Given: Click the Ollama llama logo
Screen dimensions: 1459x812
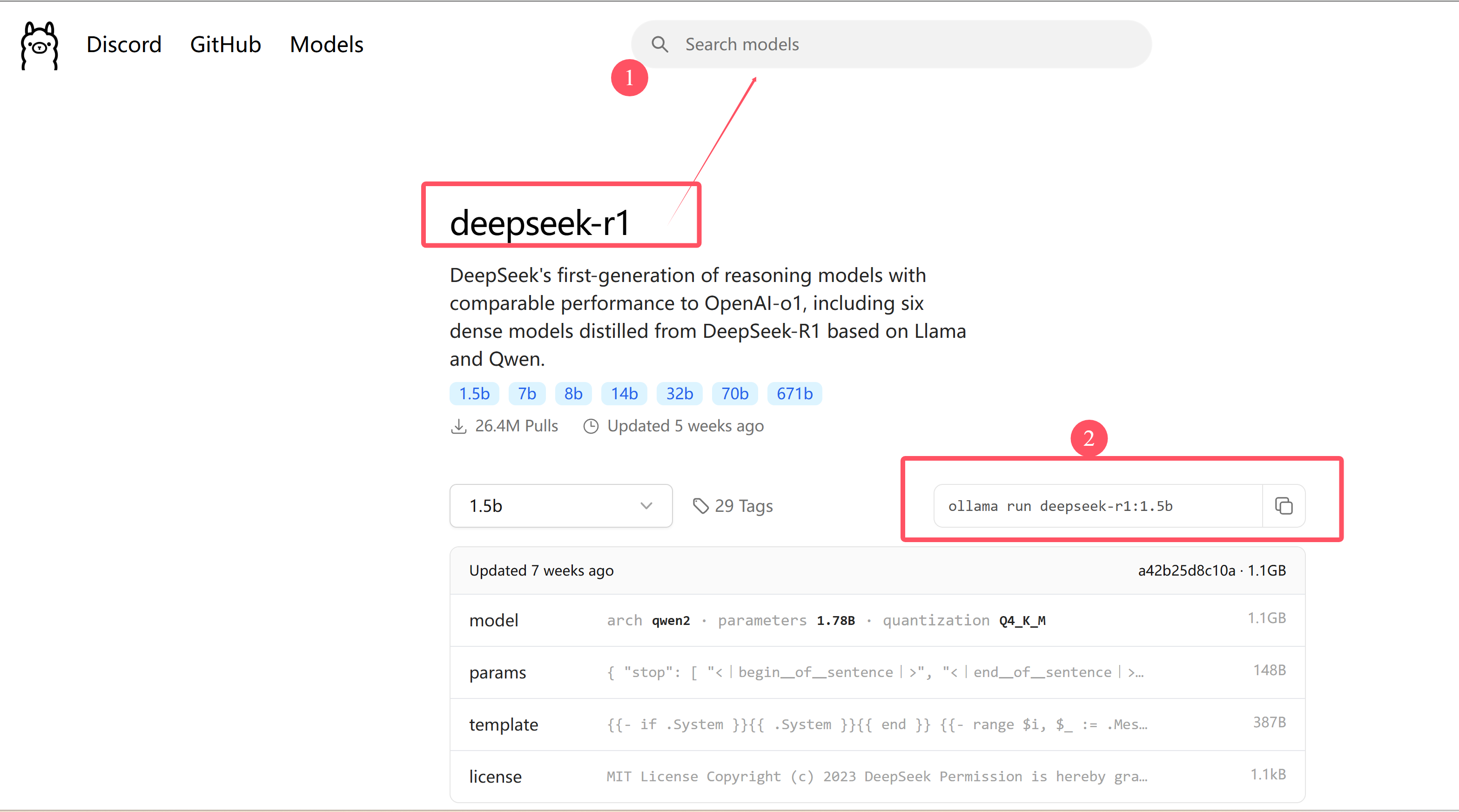Looking at the screenshot, I should [39, 45].
